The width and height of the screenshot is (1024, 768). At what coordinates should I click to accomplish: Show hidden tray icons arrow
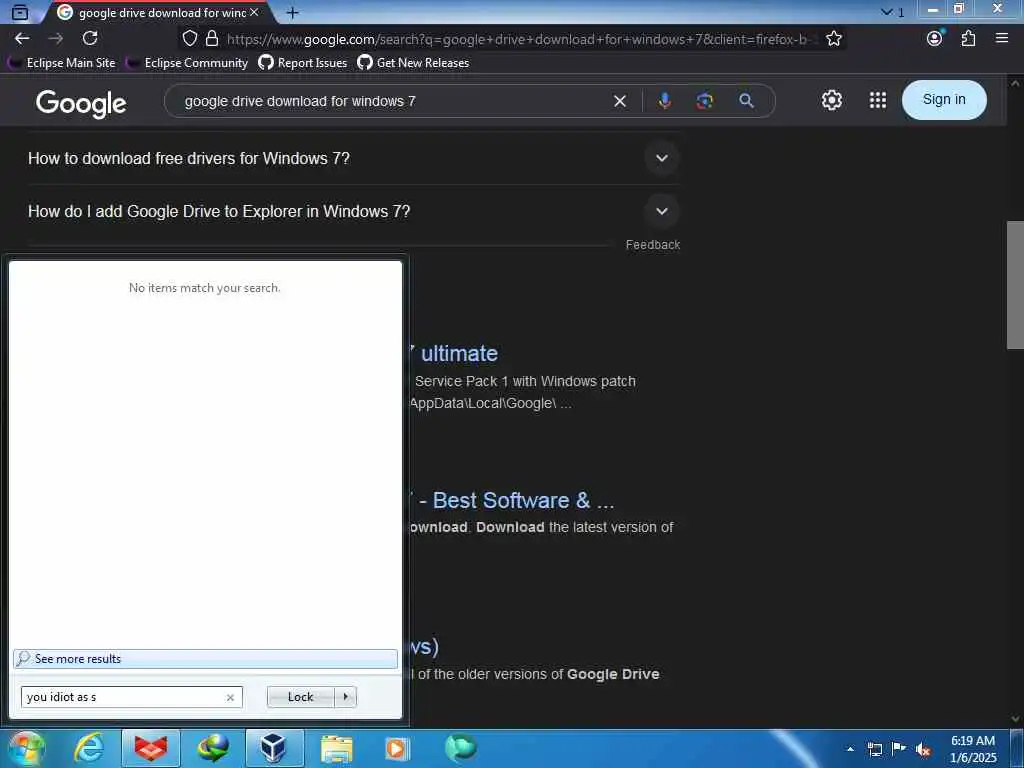pos(850,749)
